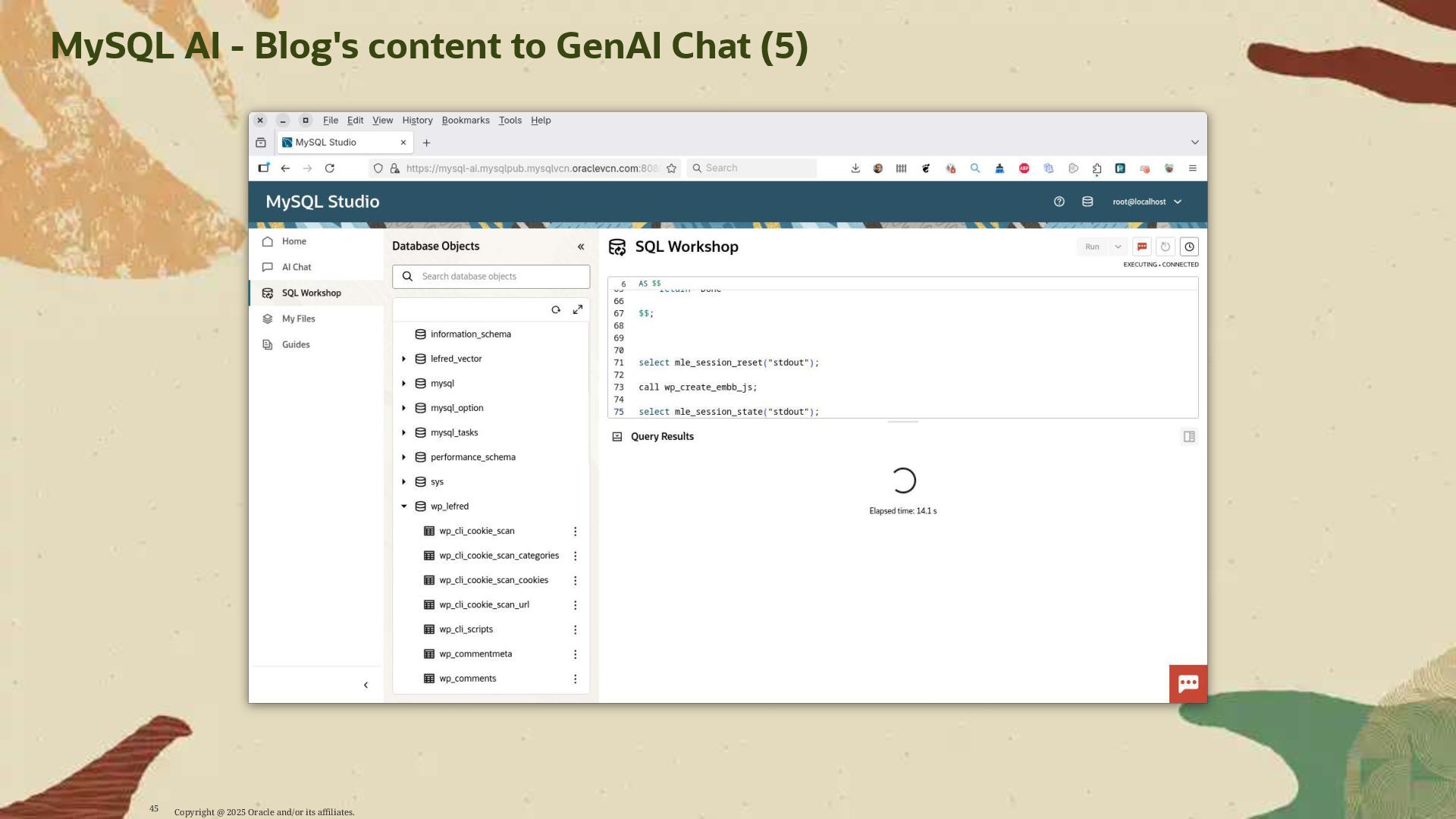Click the database connection icon in header
Image resolution: width=1456 pixels, height=819 pixels.
1087,202
